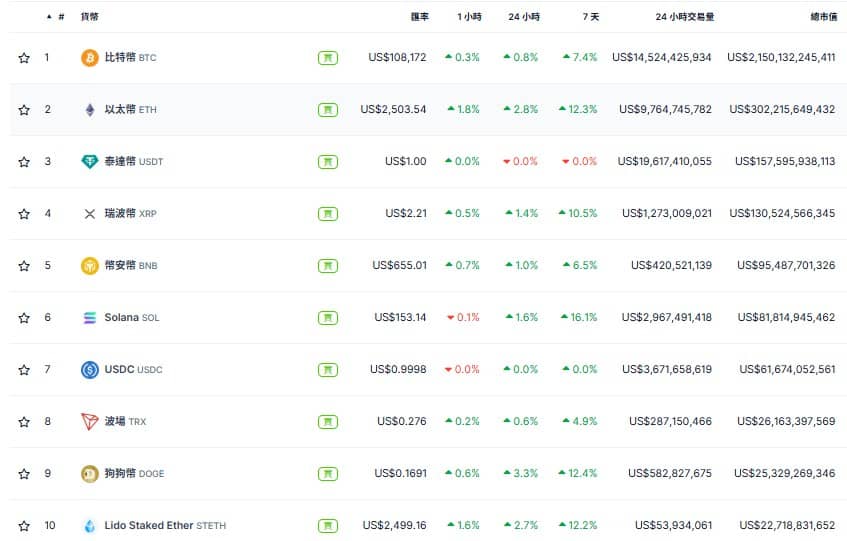
Task: Select volume US$287,150,466
Action: pyautogui.click(x=670, y=421)
